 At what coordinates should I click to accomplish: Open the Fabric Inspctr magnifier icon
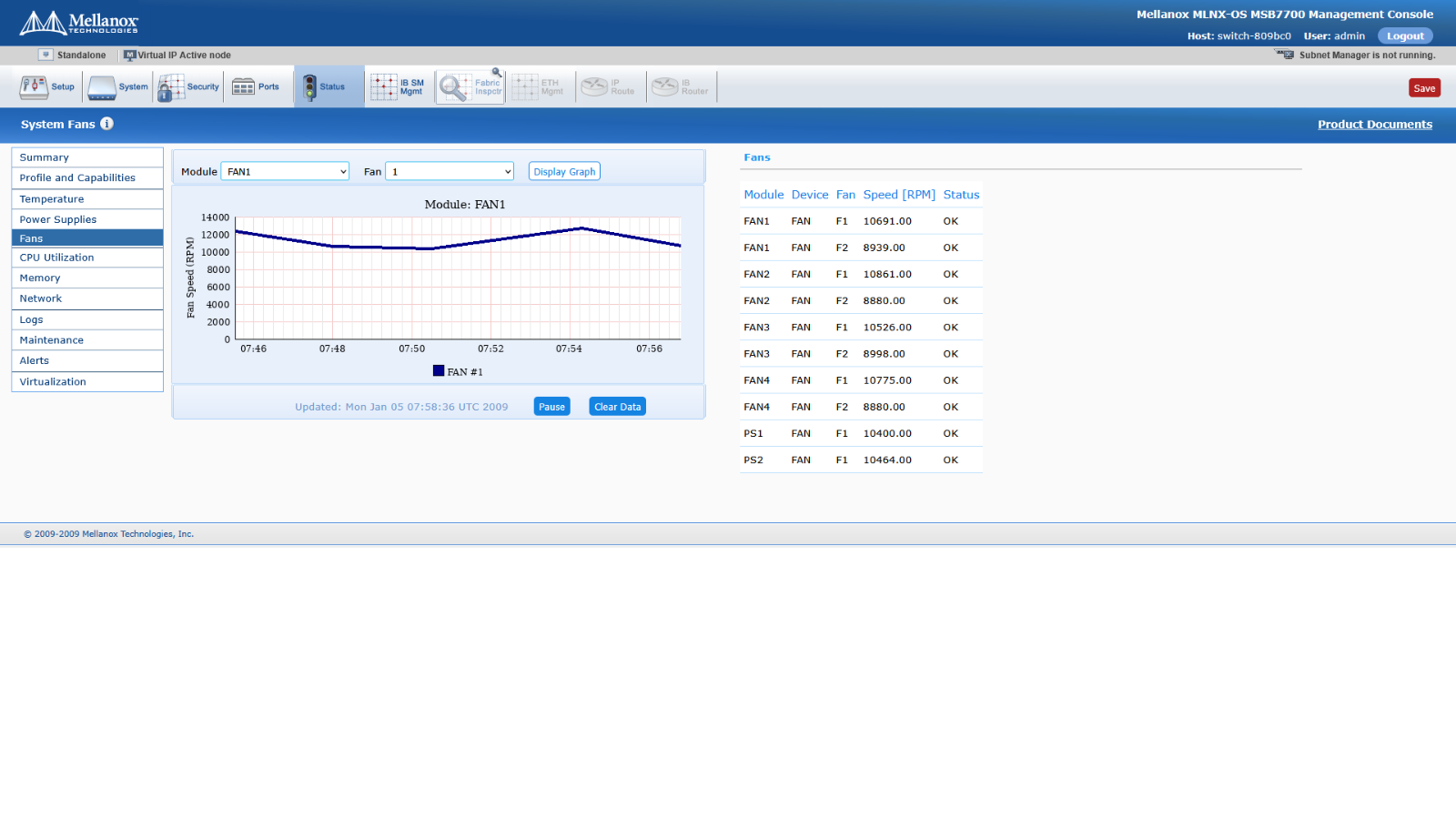tap(454, 87)
